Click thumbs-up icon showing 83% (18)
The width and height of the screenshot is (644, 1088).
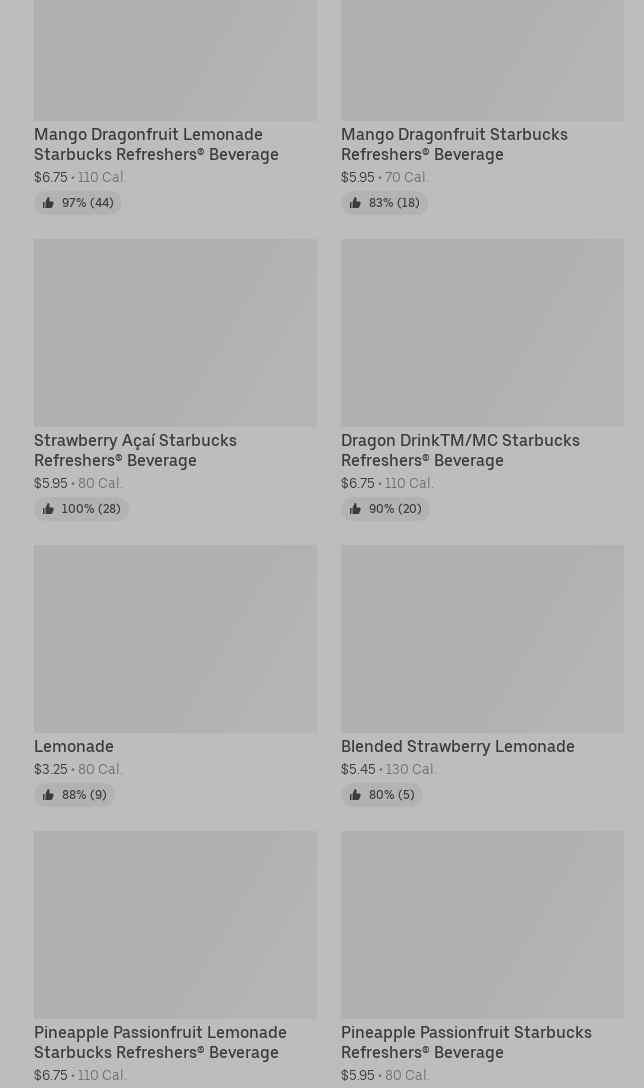pyautogui.click(x=355, y=203)
